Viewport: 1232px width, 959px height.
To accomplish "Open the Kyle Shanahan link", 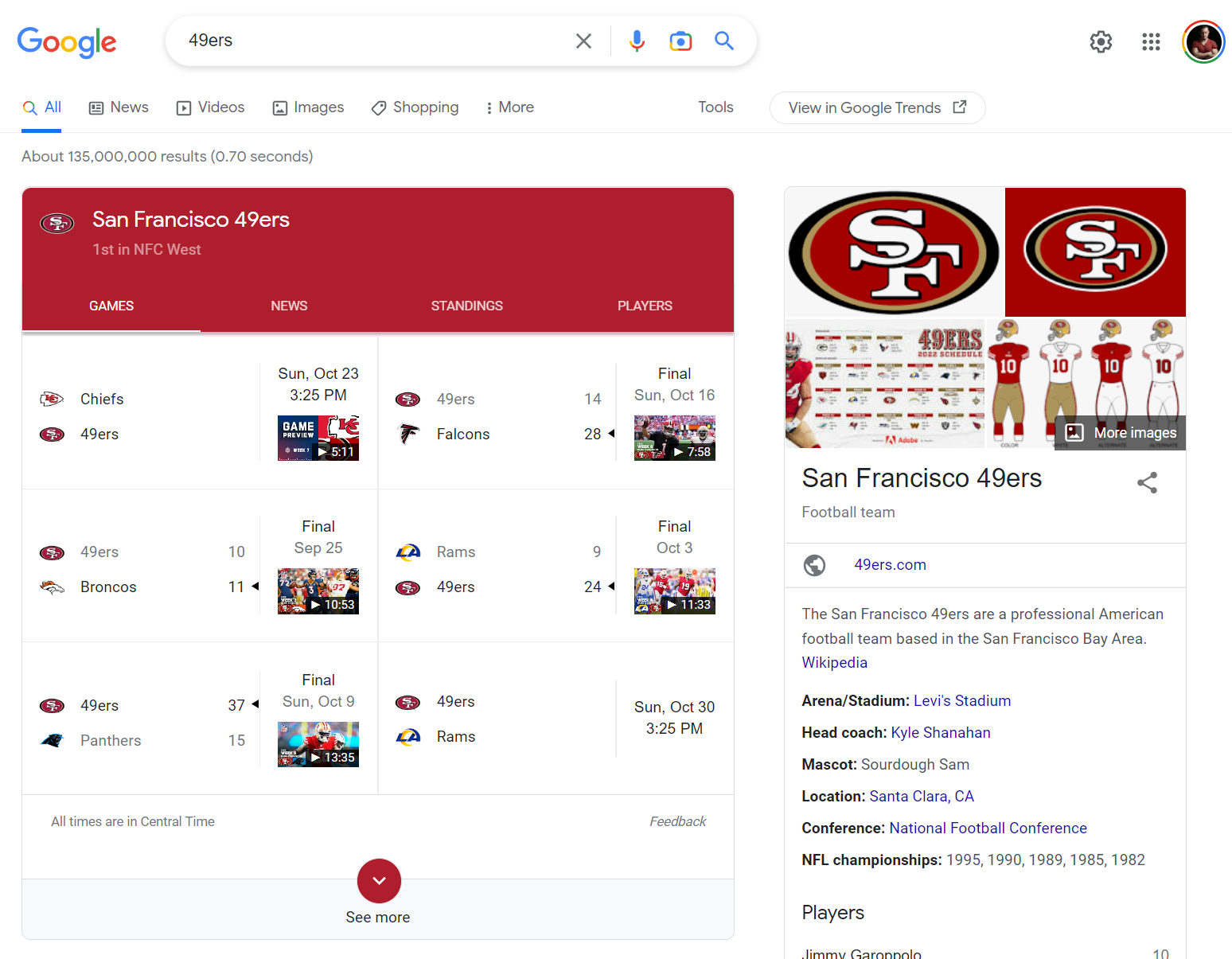I will 941,732.
